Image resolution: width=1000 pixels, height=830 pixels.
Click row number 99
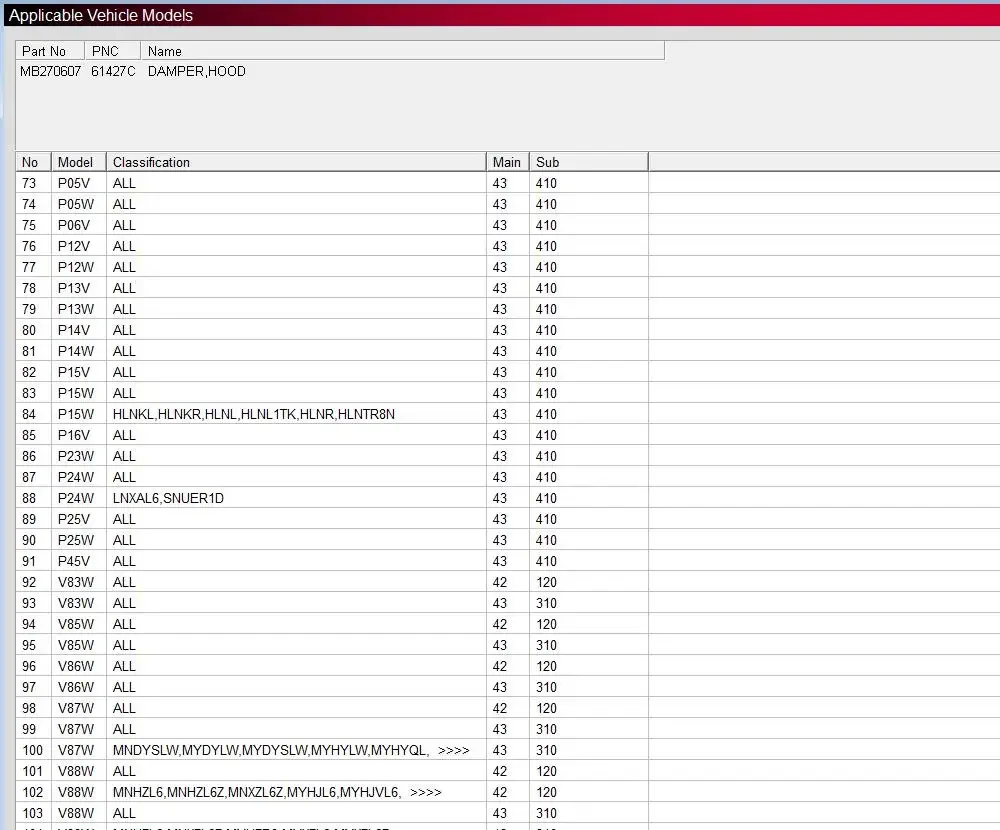click(29, 730)
